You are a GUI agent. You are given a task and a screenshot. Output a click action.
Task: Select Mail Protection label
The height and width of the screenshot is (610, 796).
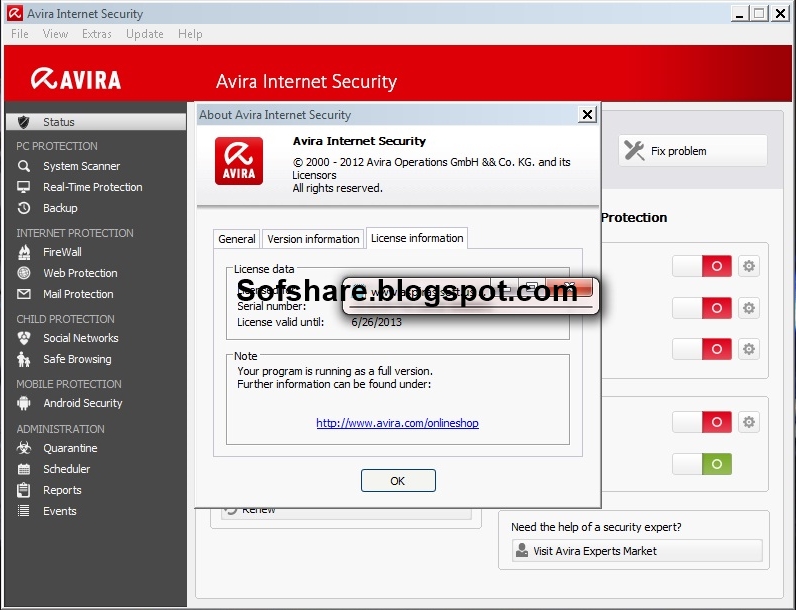tap(78, 294)
